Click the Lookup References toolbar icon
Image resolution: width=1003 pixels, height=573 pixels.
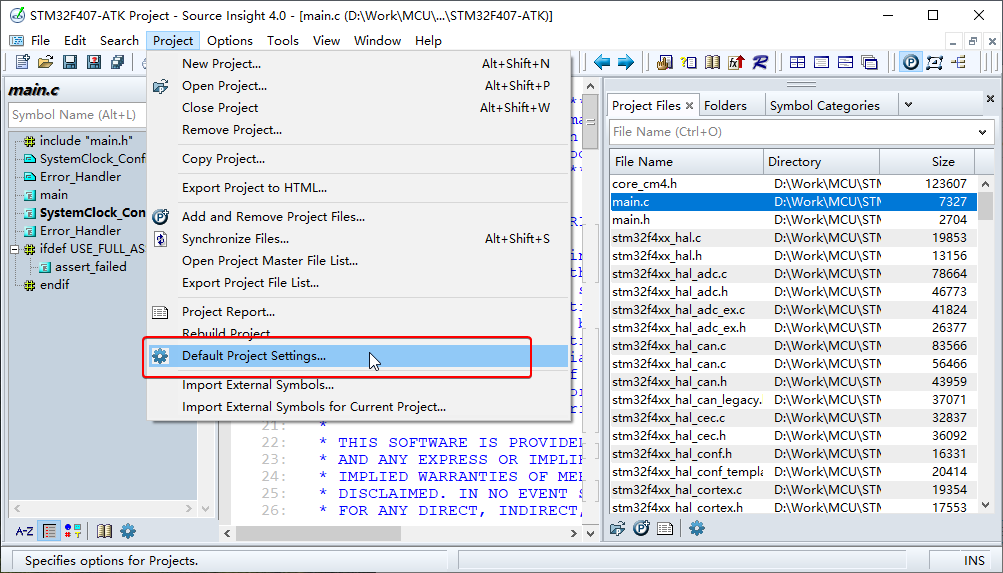point(689,62)
